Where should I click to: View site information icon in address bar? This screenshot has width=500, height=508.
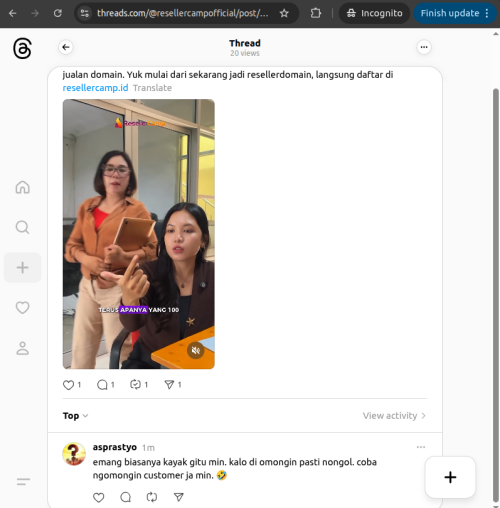pos(85,13)
